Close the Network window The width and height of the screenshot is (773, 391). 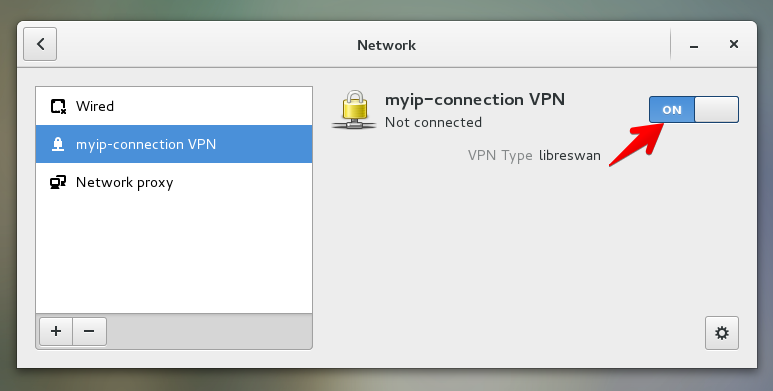click(734, 44)
